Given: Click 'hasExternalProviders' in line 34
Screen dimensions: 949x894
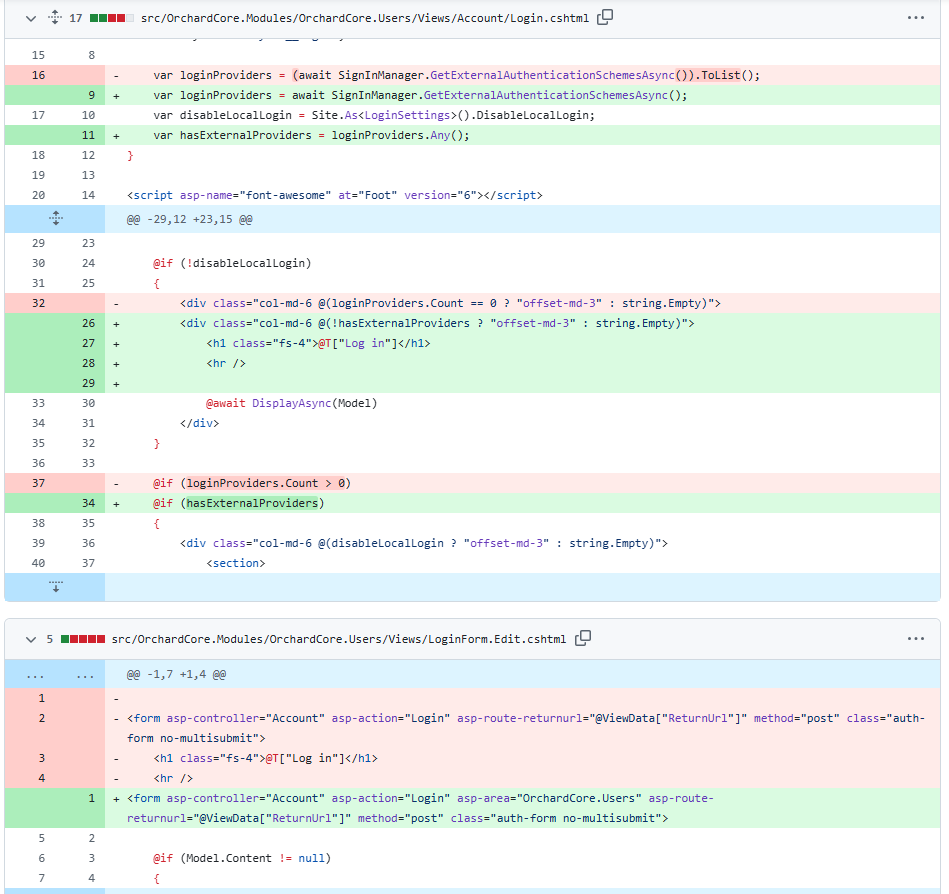Looking at the screenshot, I should [252, 503].
